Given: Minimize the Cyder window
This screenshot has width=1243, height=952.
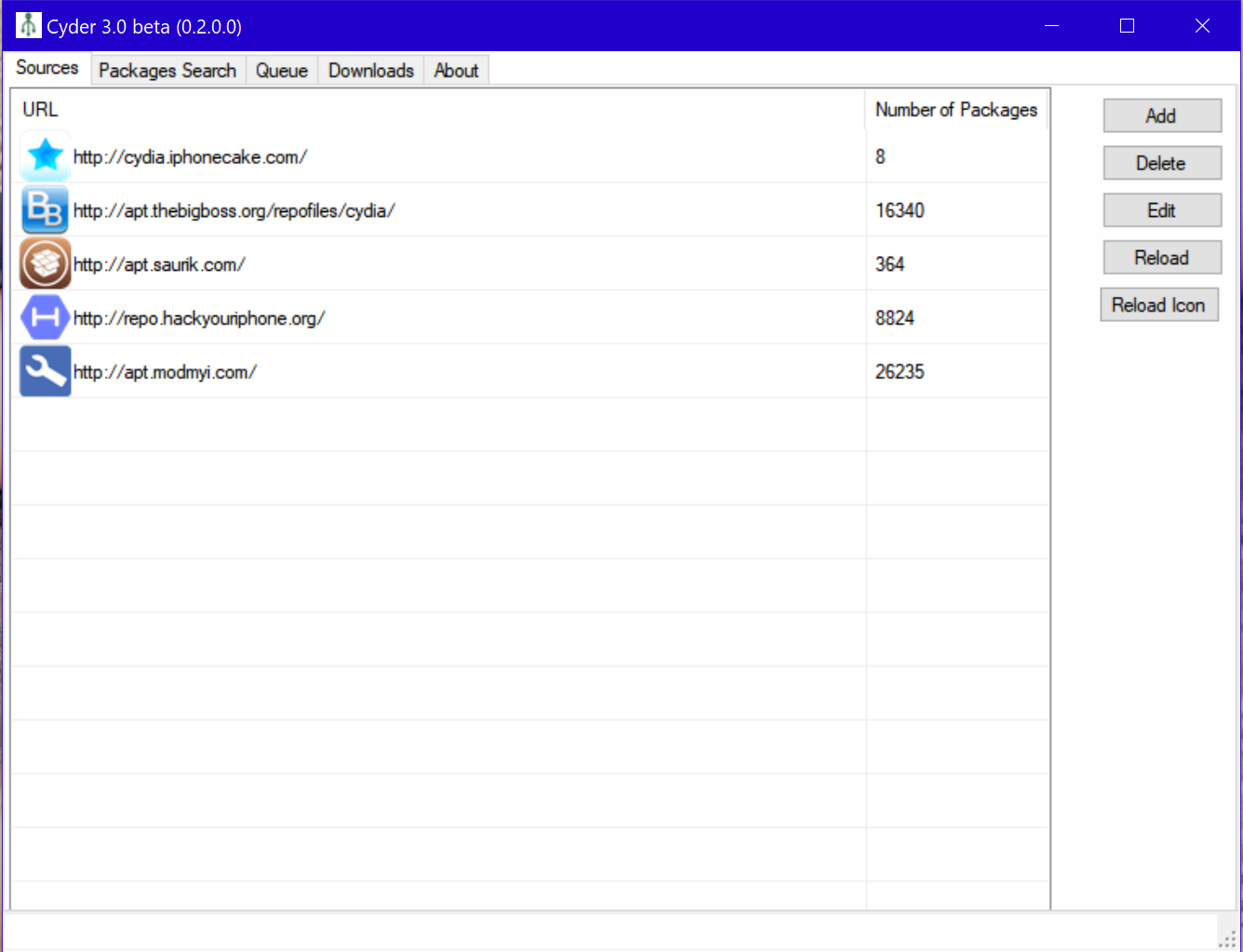Looking at the screenshot, I should (x=1052, y=25).
